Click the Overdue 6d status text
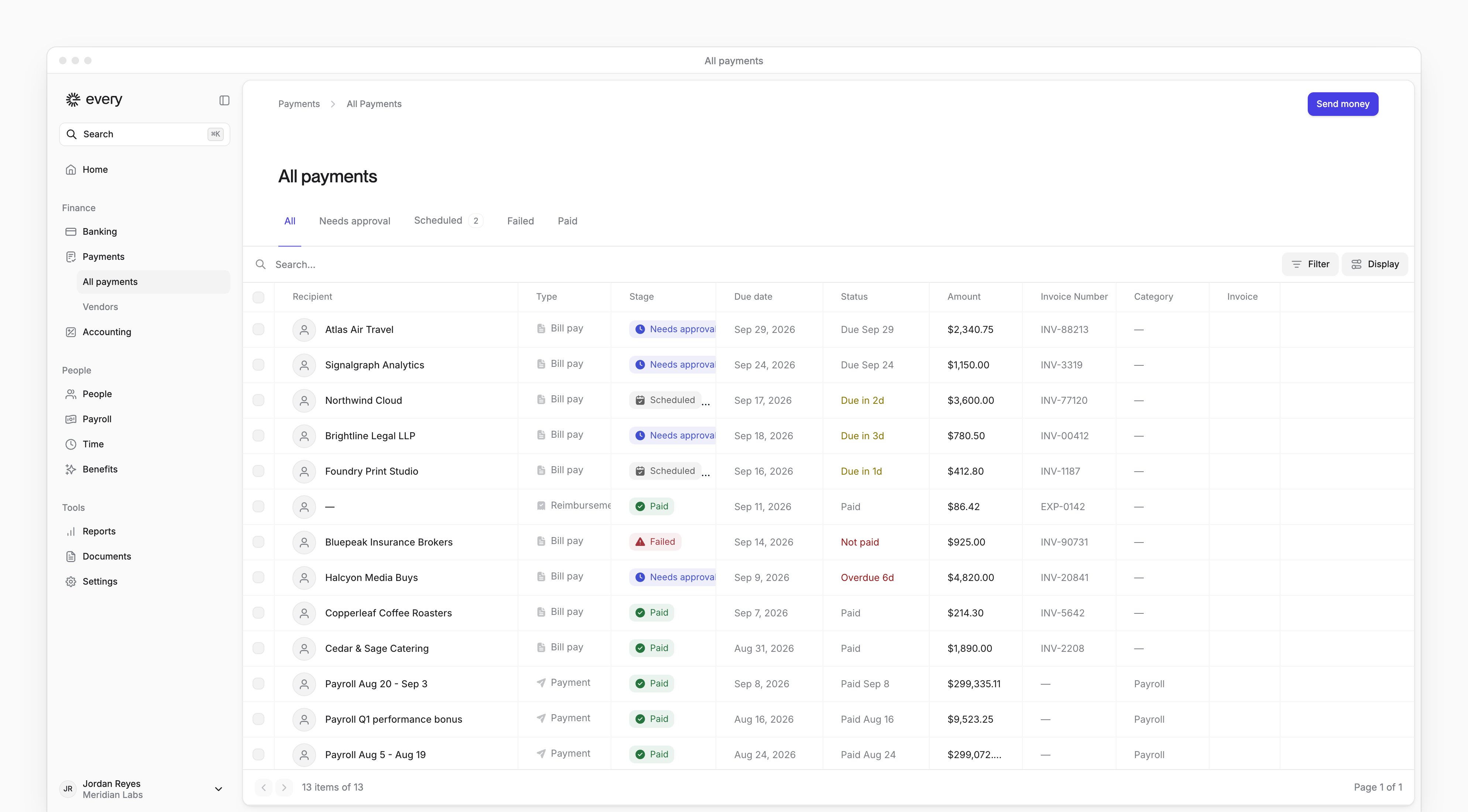This screenshot has height=812, width=1468. pos(867,578)
